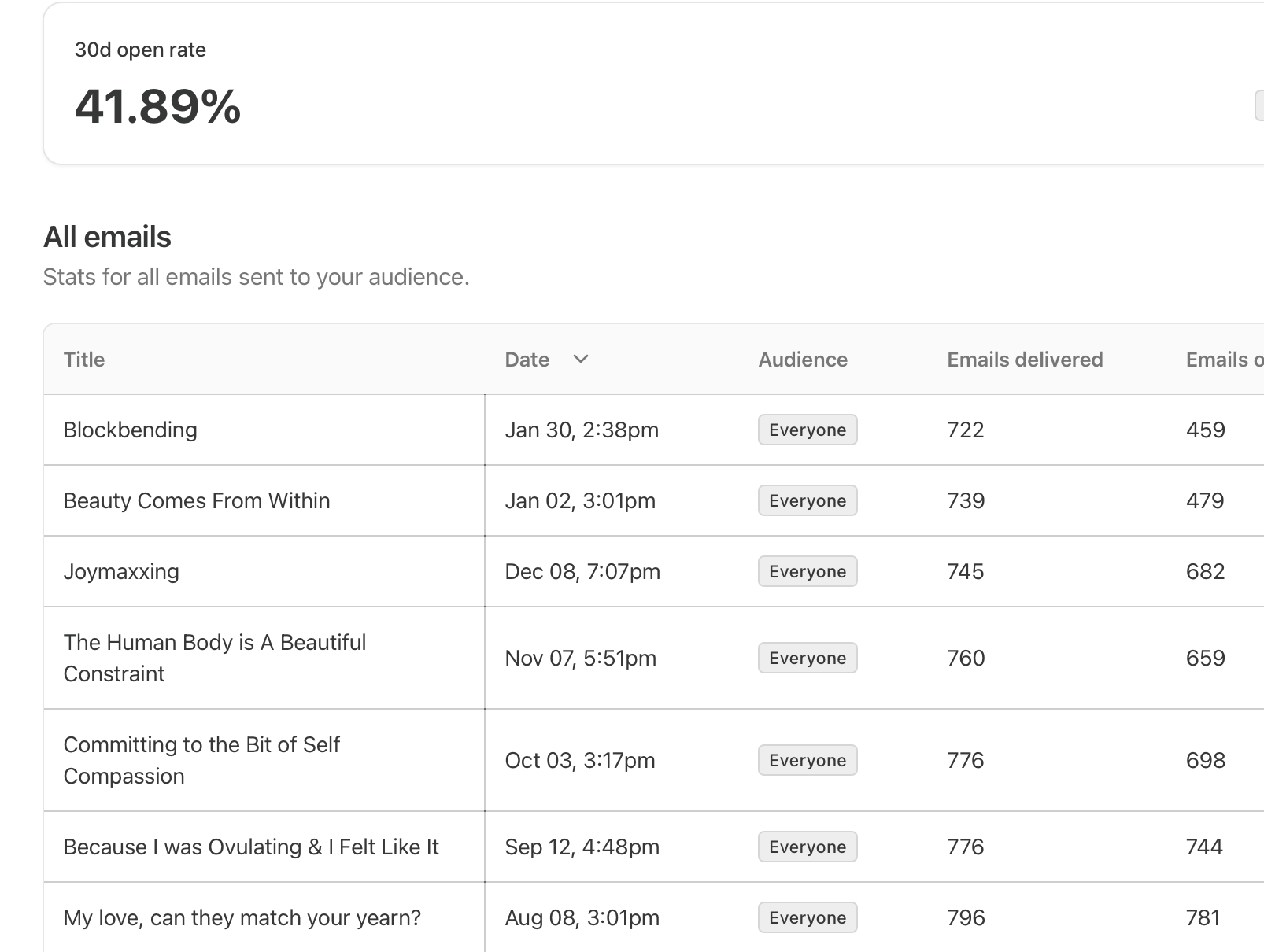Click the Emails delivered column header
This screenshot has width=1264, height=952.
[1025, 360]
